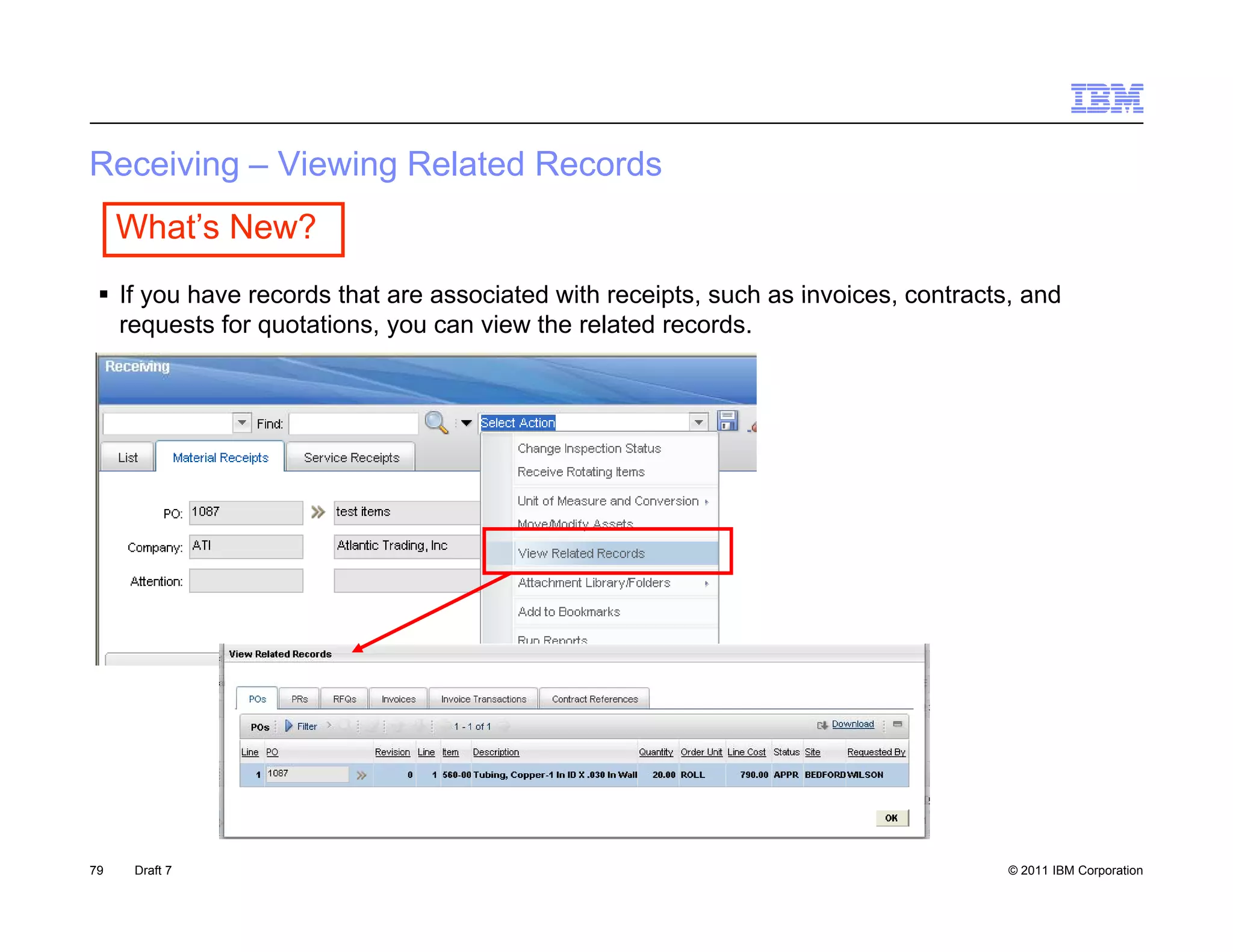Screen dimensions: 1233x952
Task: Sort by Revision column header
Action: coord(392,752)
